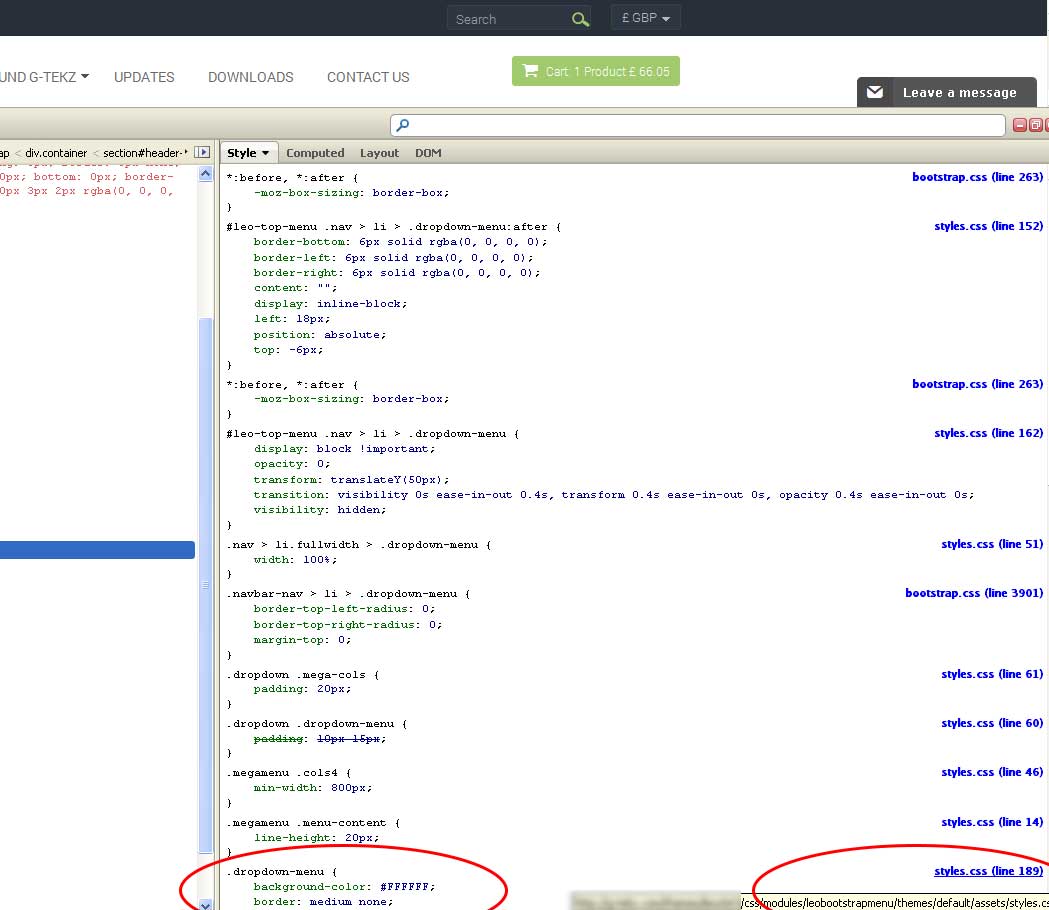Open the £ GBP currency dropdown
Screen dimensions: 1049x910
[x=645, y=18]
